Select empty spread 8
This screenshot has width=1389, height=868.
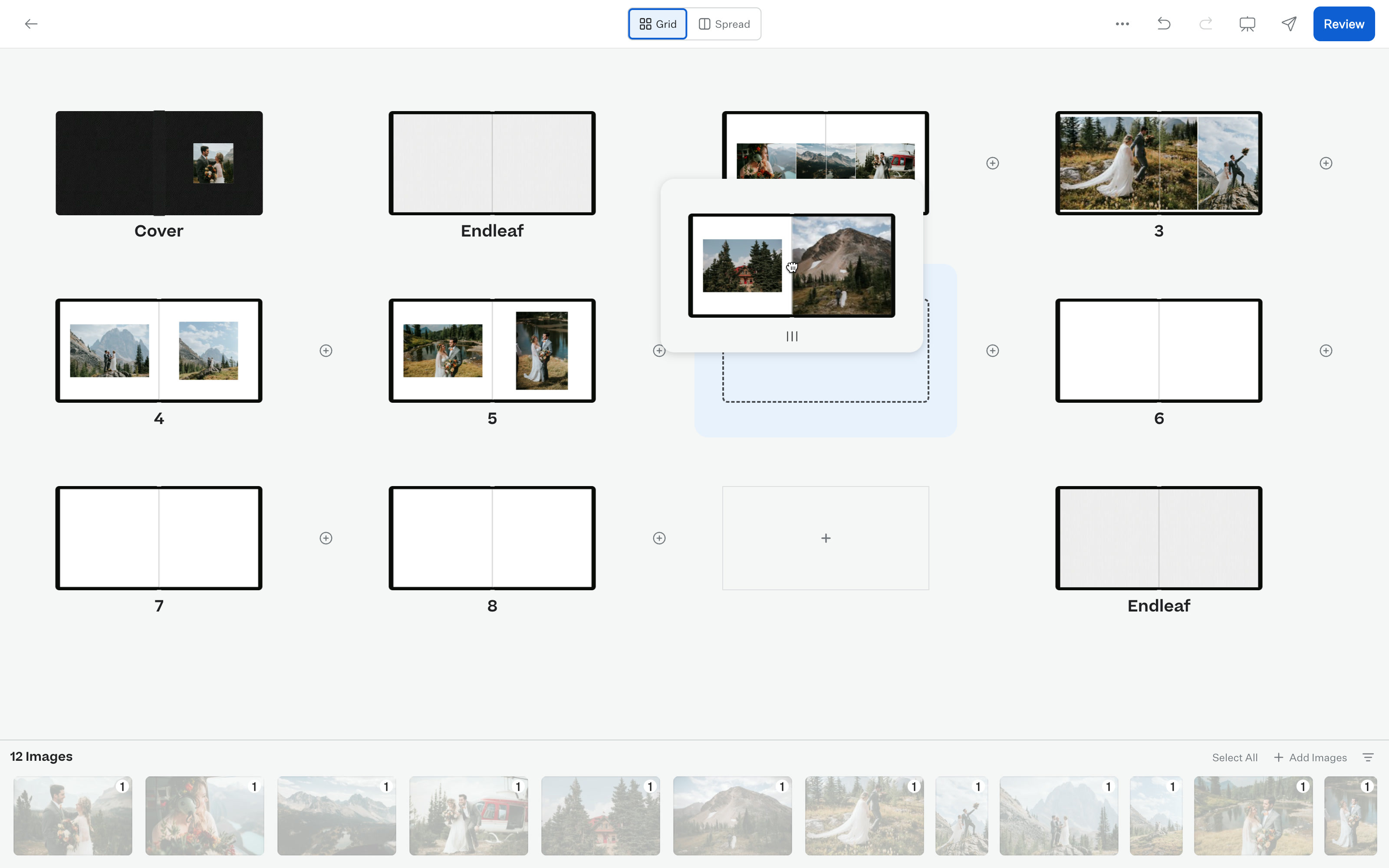coord(492,538)
